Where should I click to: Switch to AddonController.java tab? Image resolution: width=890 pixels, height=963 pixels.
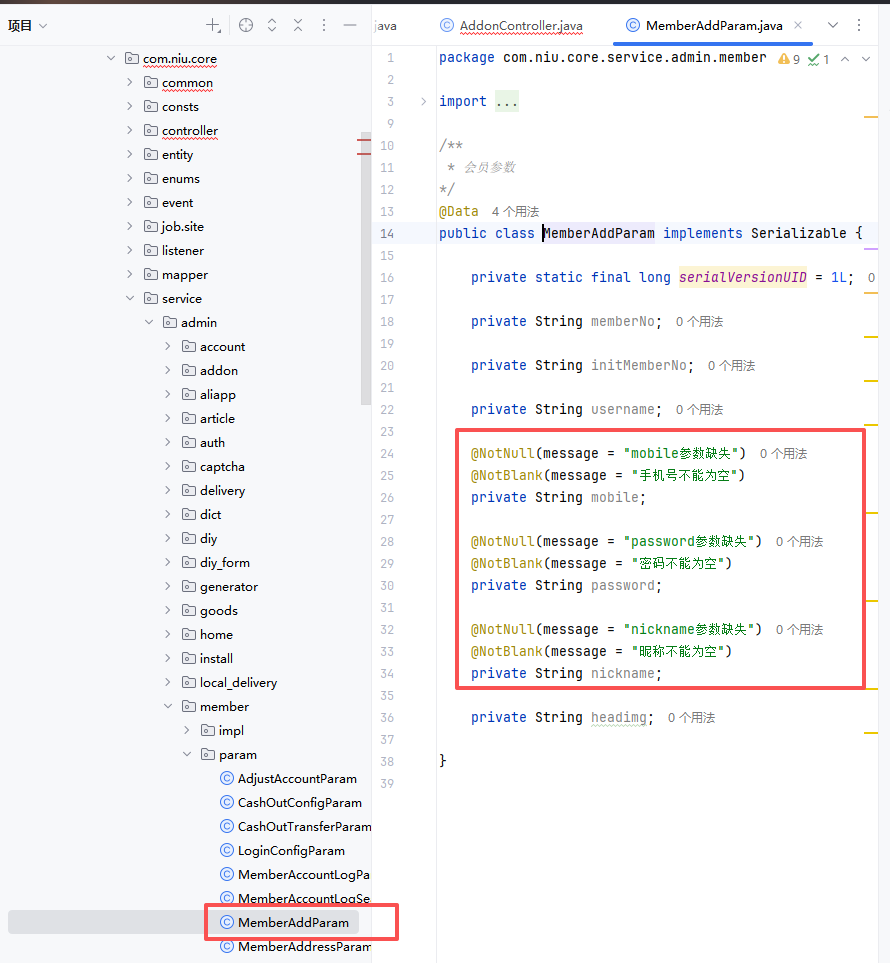coord(520,26)
